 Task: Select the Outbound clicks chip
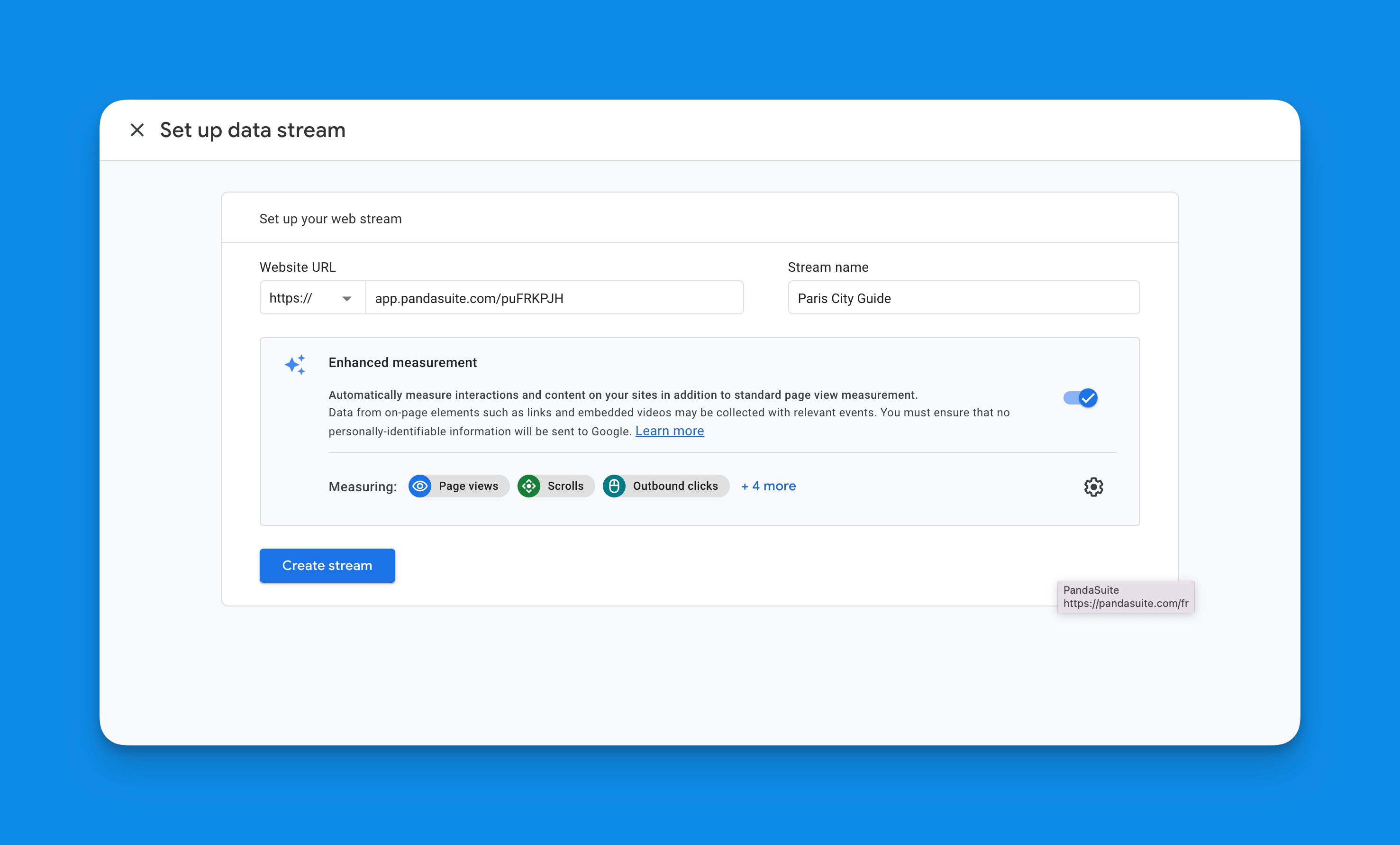click(x=665, y=486)
